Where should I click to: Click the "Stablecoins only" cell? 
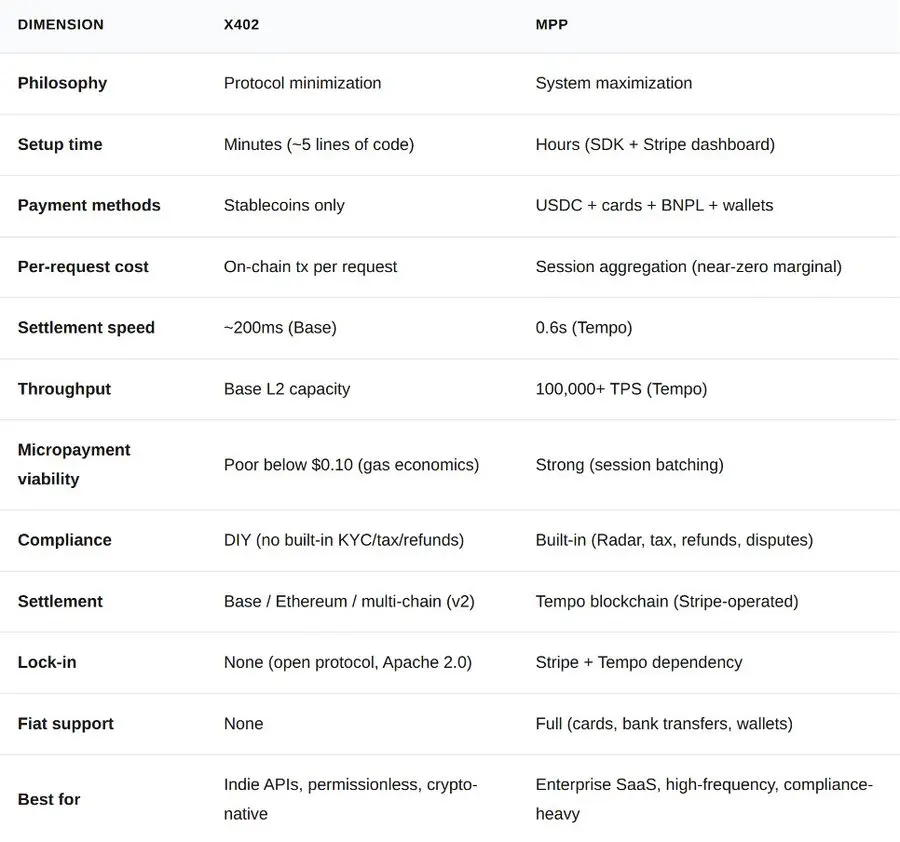click(x=284, y=205)
